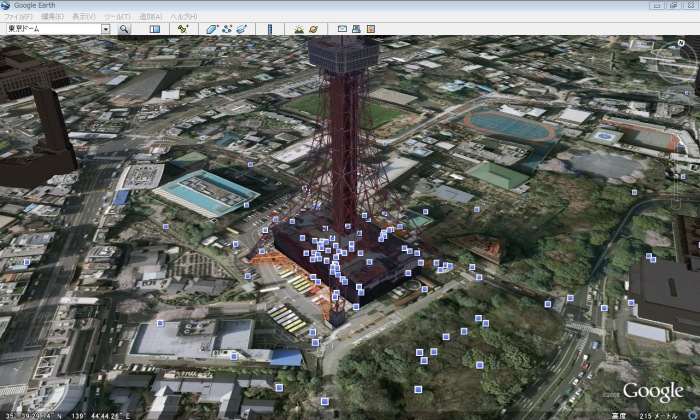
Task: Open the ヘルプ(H) menu
Action: click(x=183, y=16)
